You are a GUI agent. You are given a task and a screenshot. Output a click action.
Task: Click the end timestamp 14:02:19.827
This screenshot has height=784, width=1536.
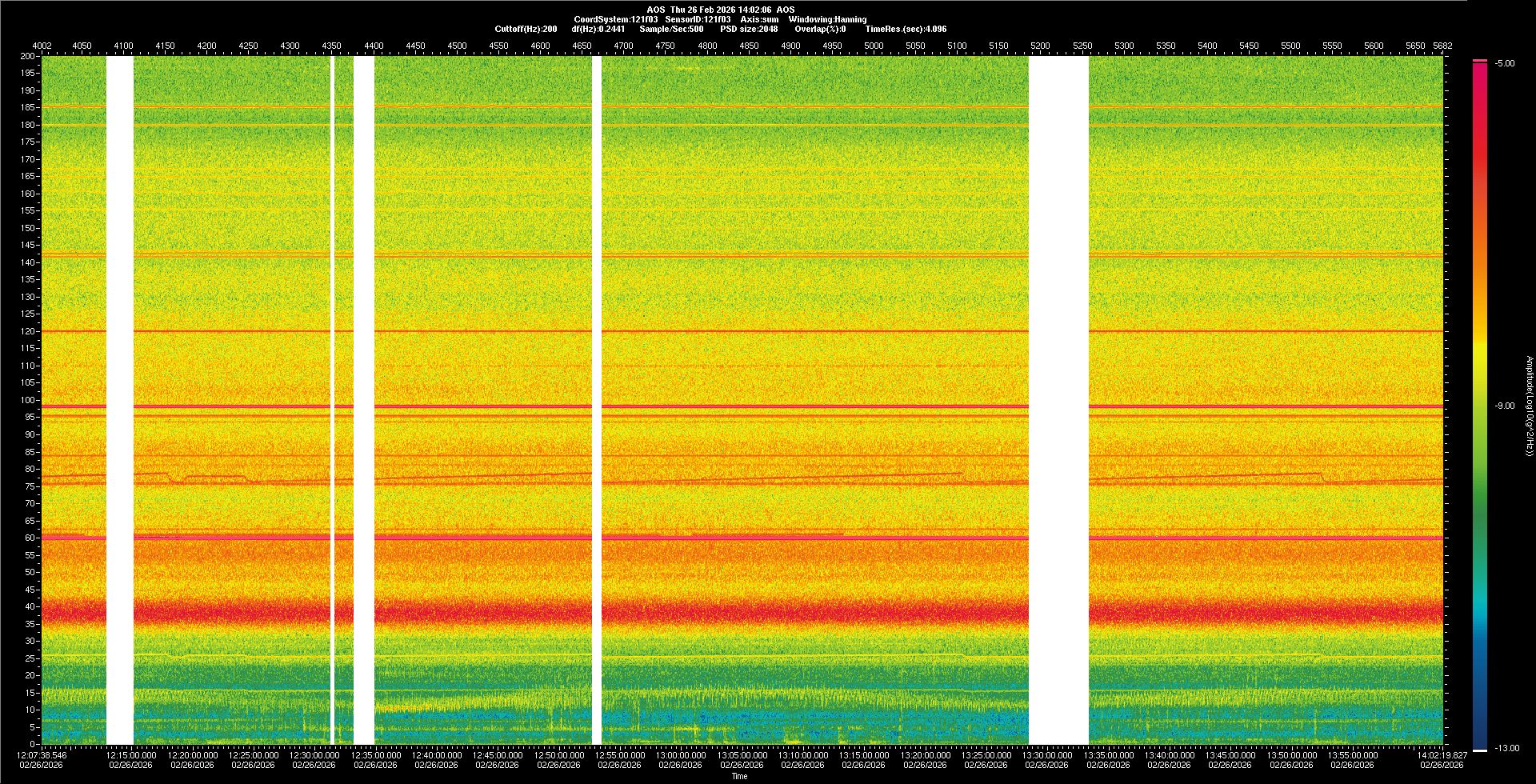click(1442, 754)
